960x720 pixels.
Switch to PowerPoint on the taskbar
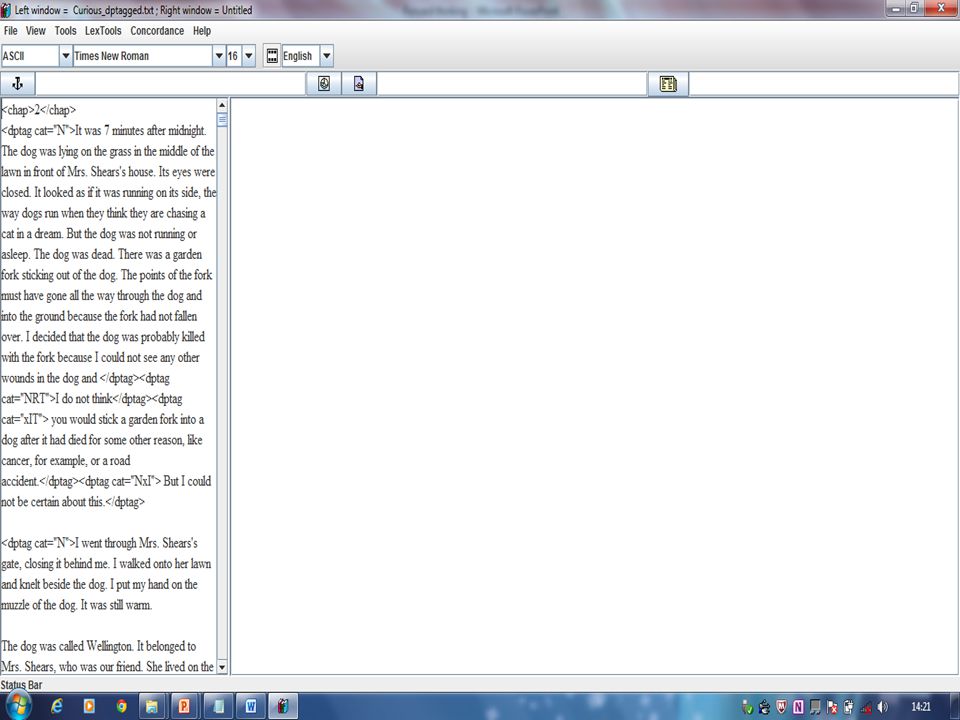184,707
